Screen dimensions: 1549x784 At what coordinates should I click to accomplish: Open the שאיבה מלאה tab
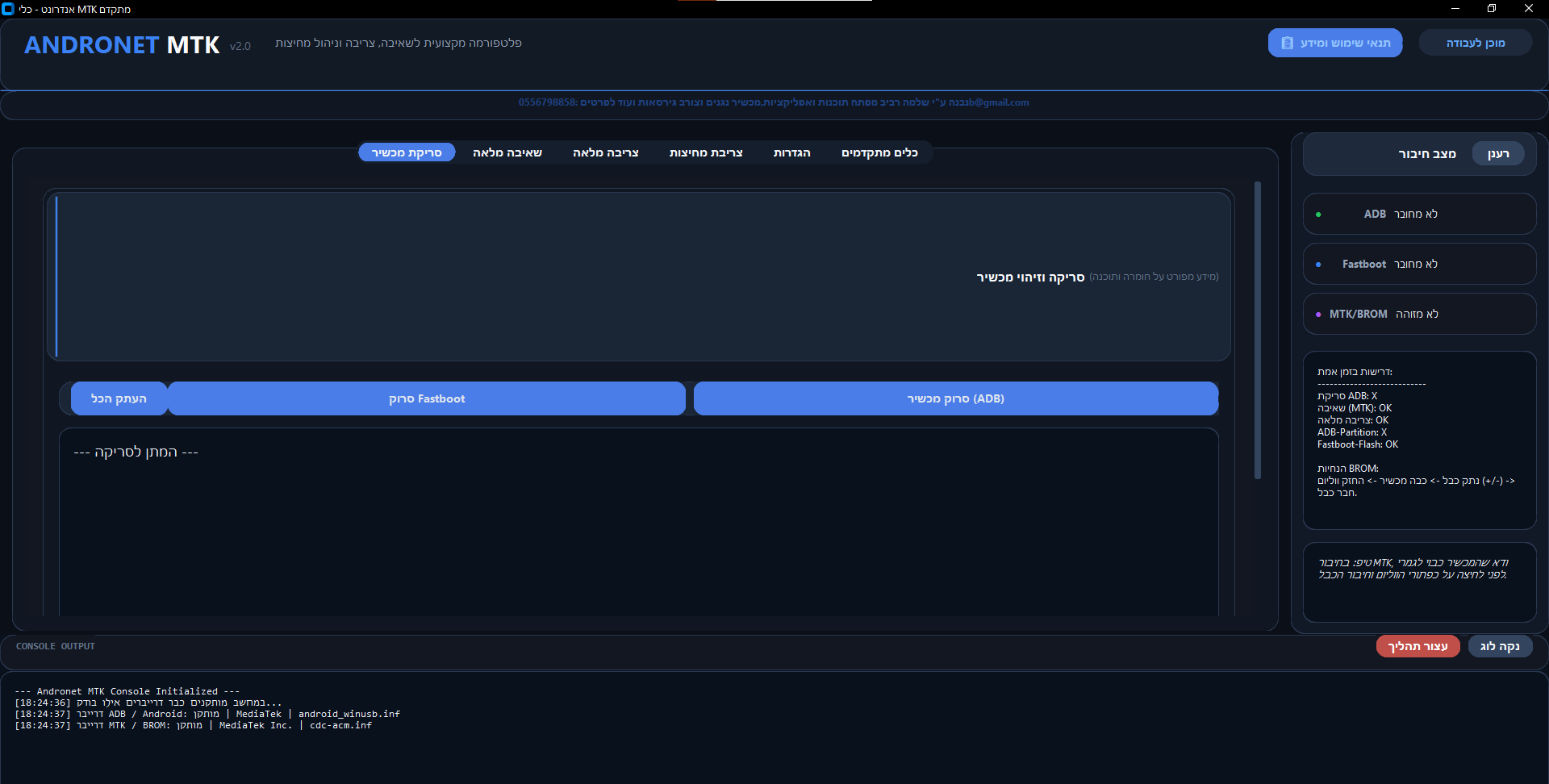(507, 152)
